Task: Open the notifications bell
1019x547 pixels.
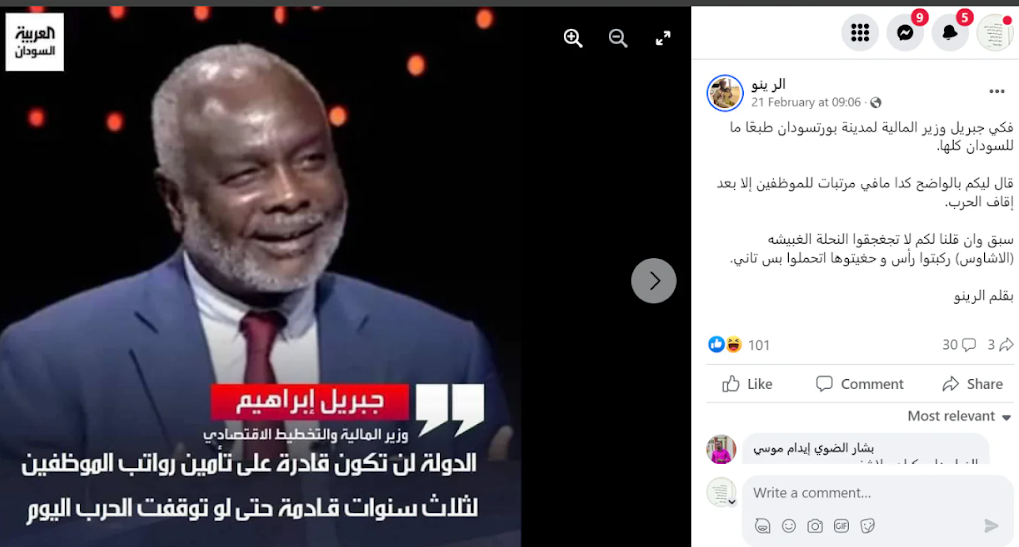Action: pyautogui.click(x=949, y=32)
